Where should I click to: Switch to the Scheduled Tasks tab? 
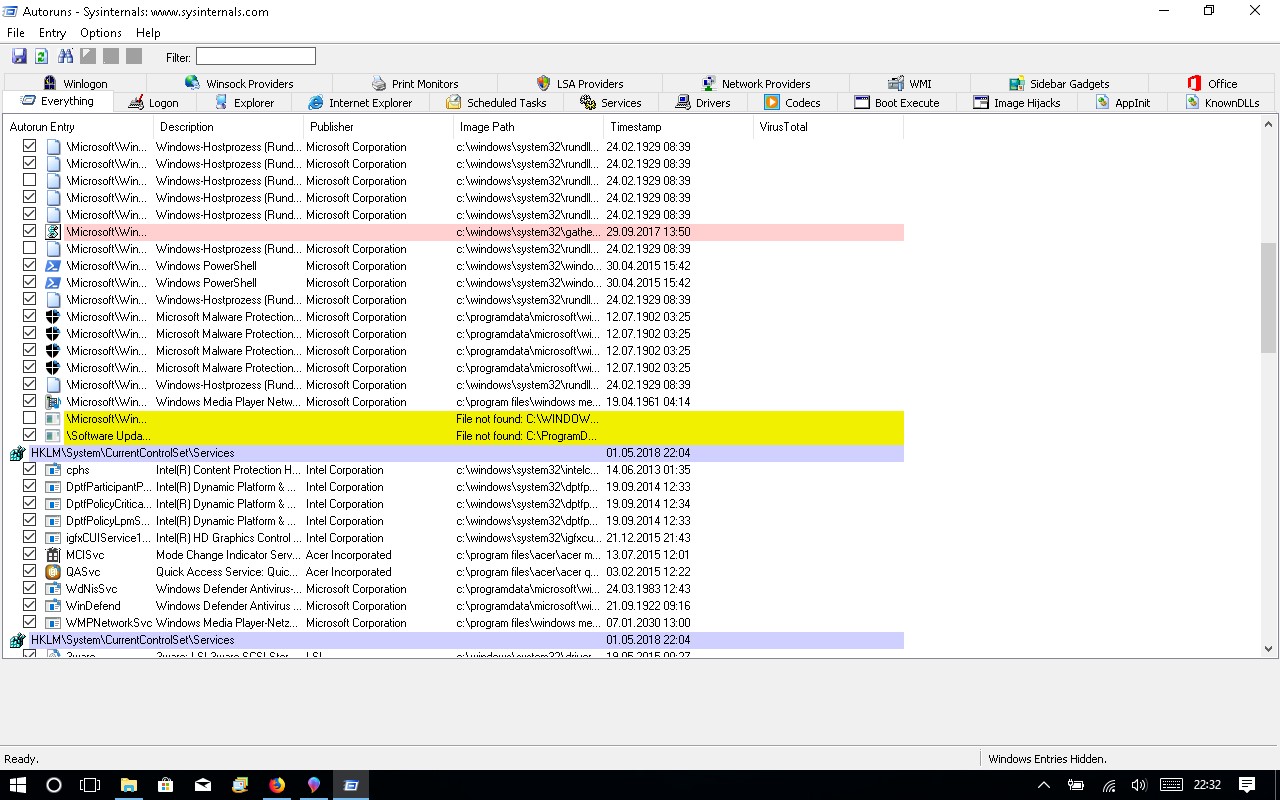[x=496, y=102]
